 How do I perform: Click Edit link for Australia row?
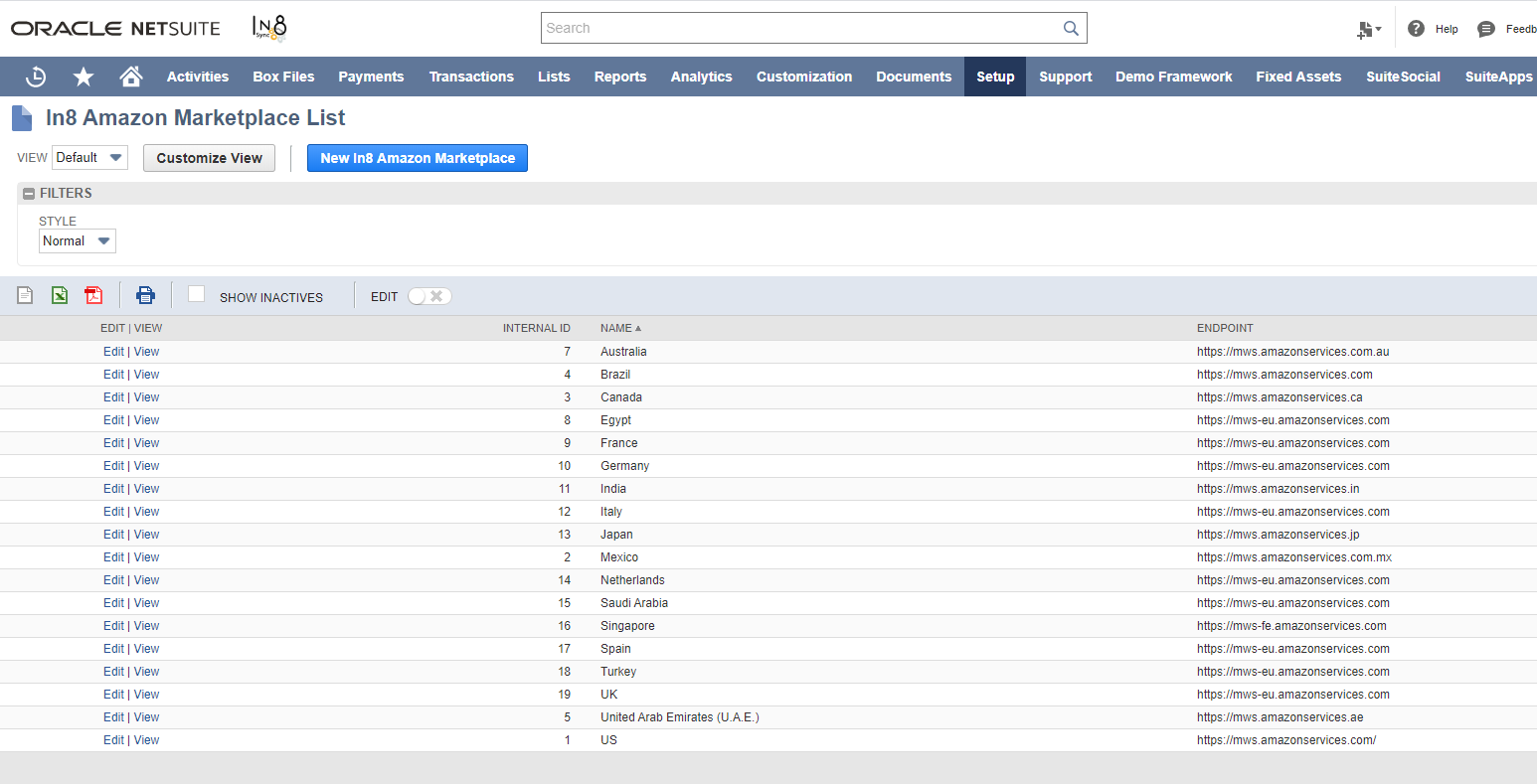113,352
